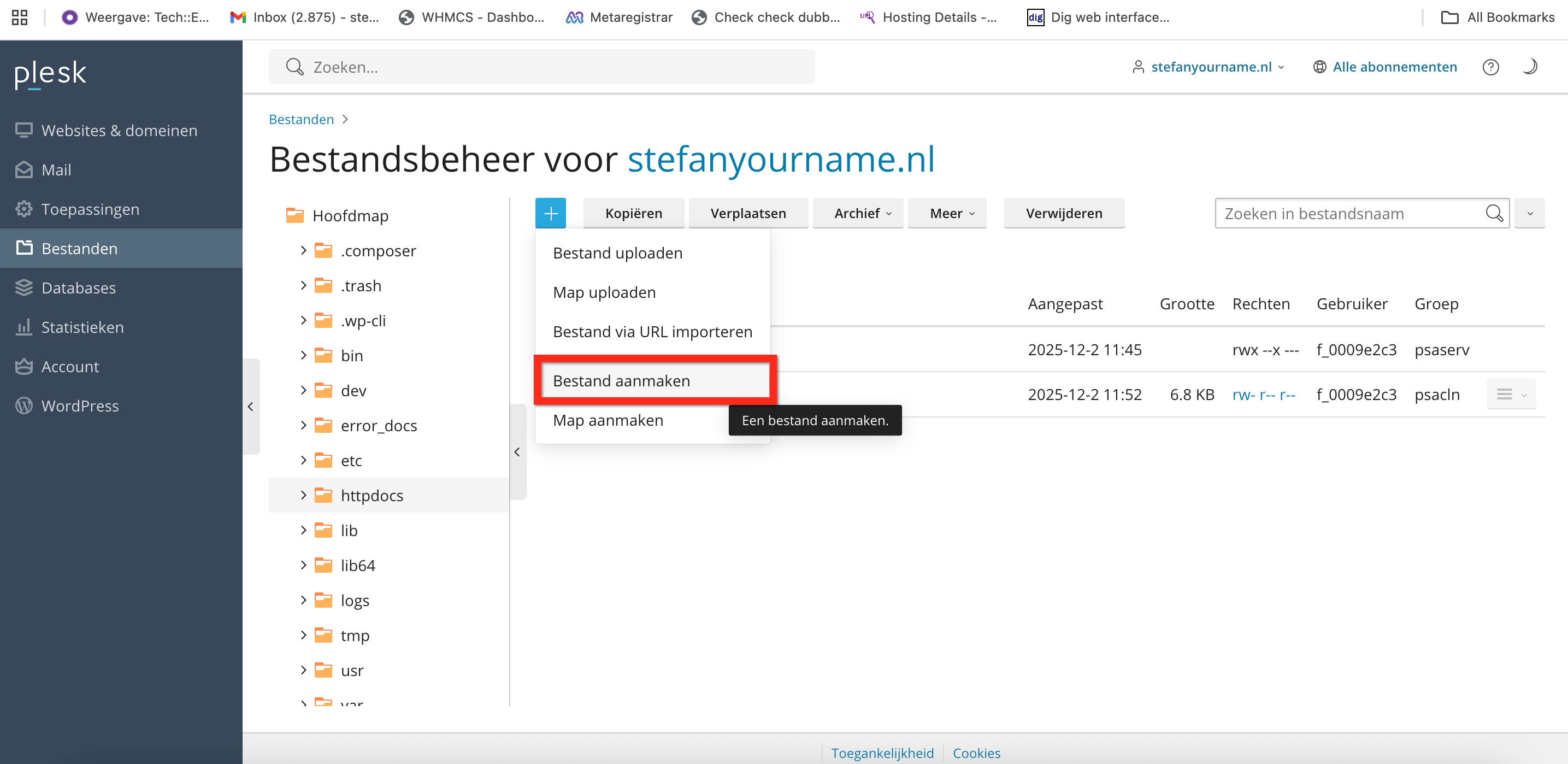Open the Alle abonnementen link
This screenshot has width=1568, height=764.
coord(1394,67)
